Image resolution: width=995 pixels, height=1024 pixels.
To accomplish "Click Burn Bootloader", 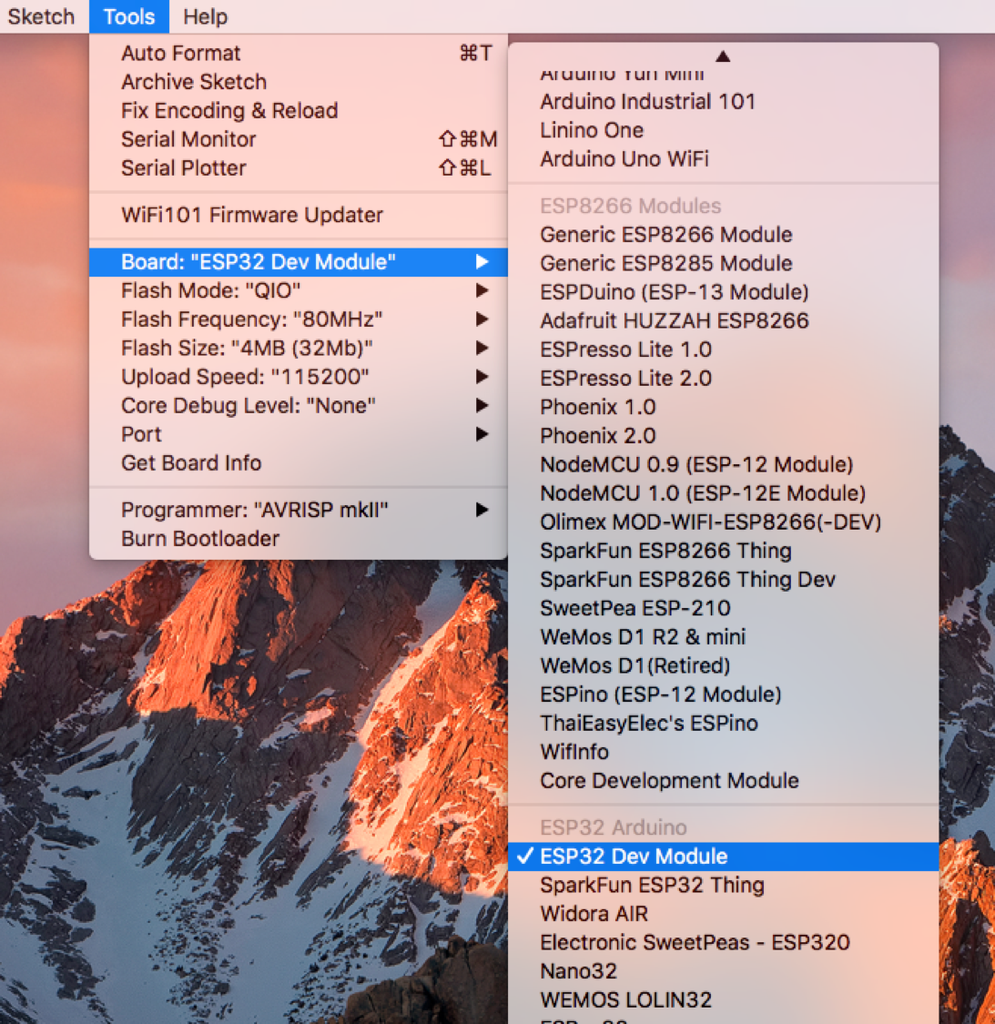I will tap(298, 539).
